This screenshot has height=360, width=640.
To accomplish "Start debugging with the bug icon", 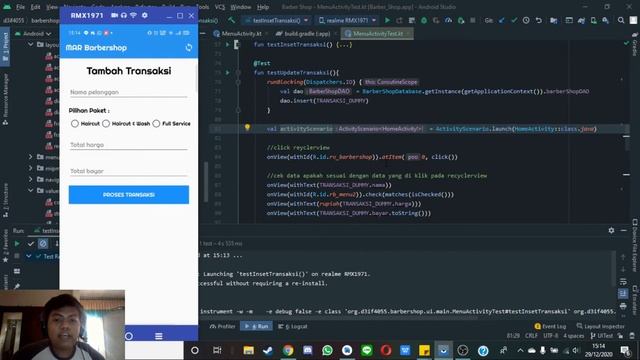I will [424, 20].
